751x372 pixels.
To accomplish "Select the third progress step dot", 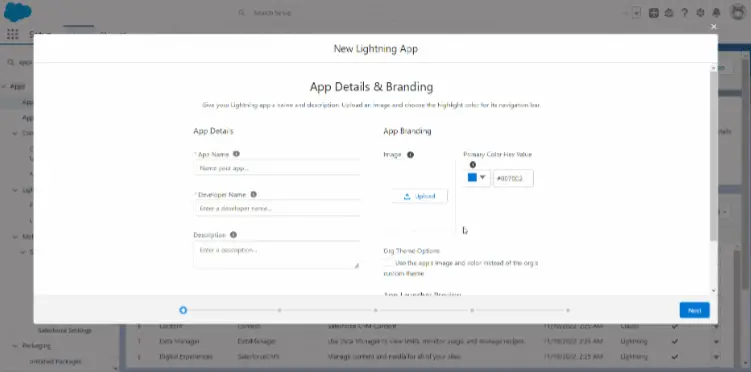I will point(376,310).
